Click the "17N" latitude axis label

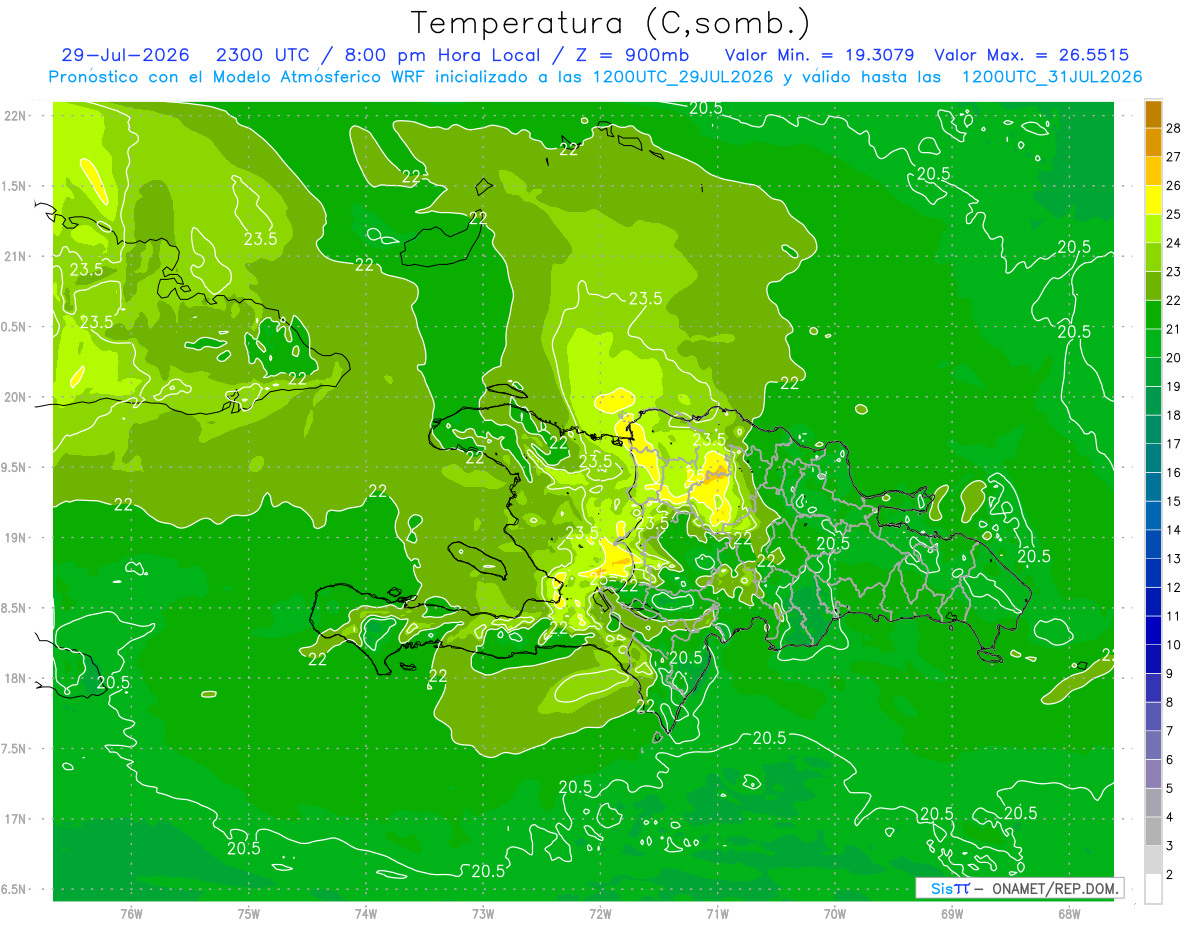(x=15, y=819)
